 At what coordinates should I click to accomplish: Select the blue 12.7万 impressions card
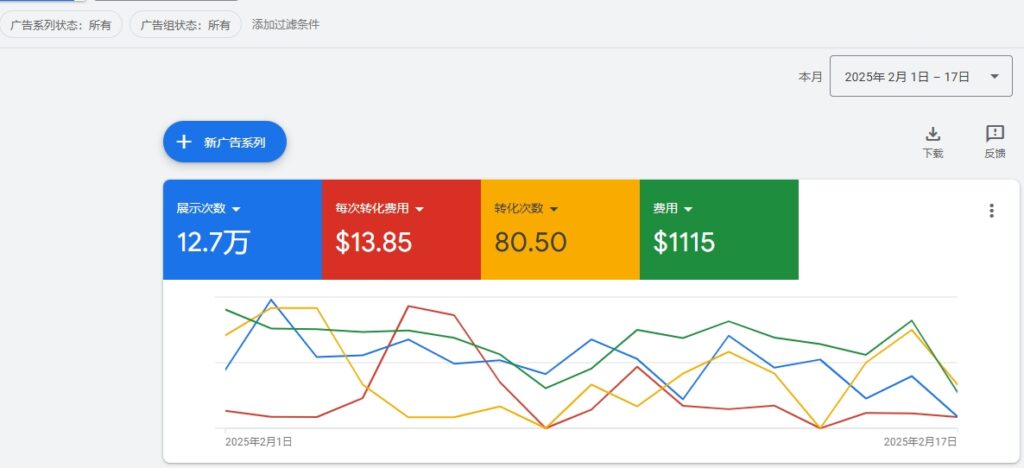242,230
